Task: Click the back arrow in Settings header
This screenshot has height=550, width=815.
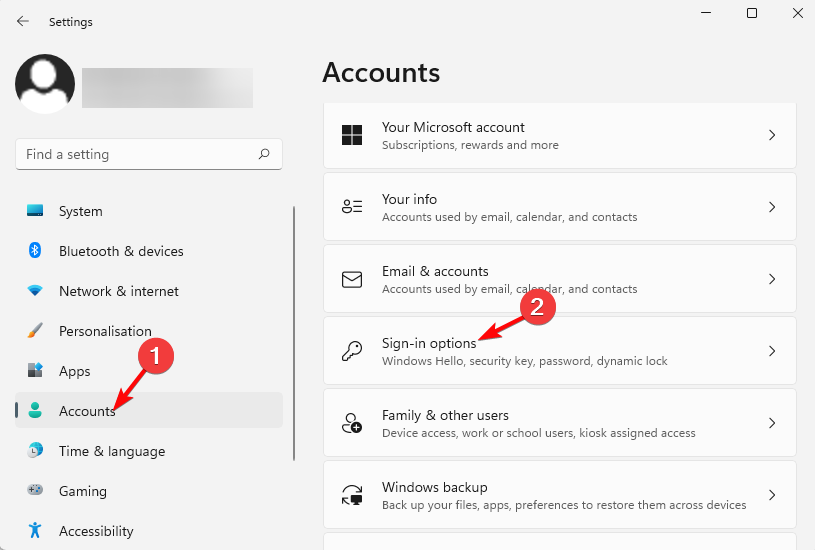Action: pos(22,21)
